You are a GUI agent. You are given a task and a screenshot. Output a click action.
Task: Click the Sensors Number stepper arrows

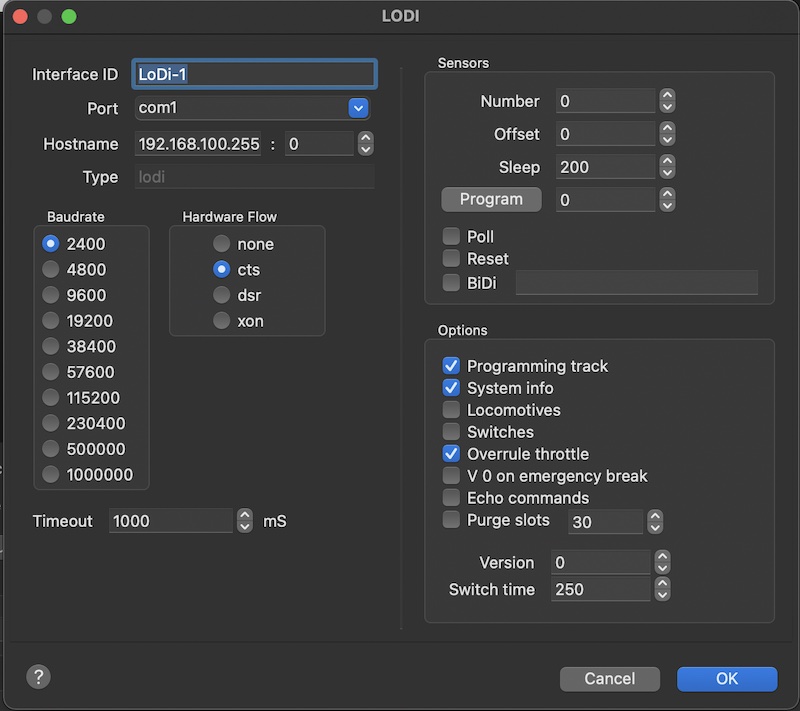pos(667,101)
